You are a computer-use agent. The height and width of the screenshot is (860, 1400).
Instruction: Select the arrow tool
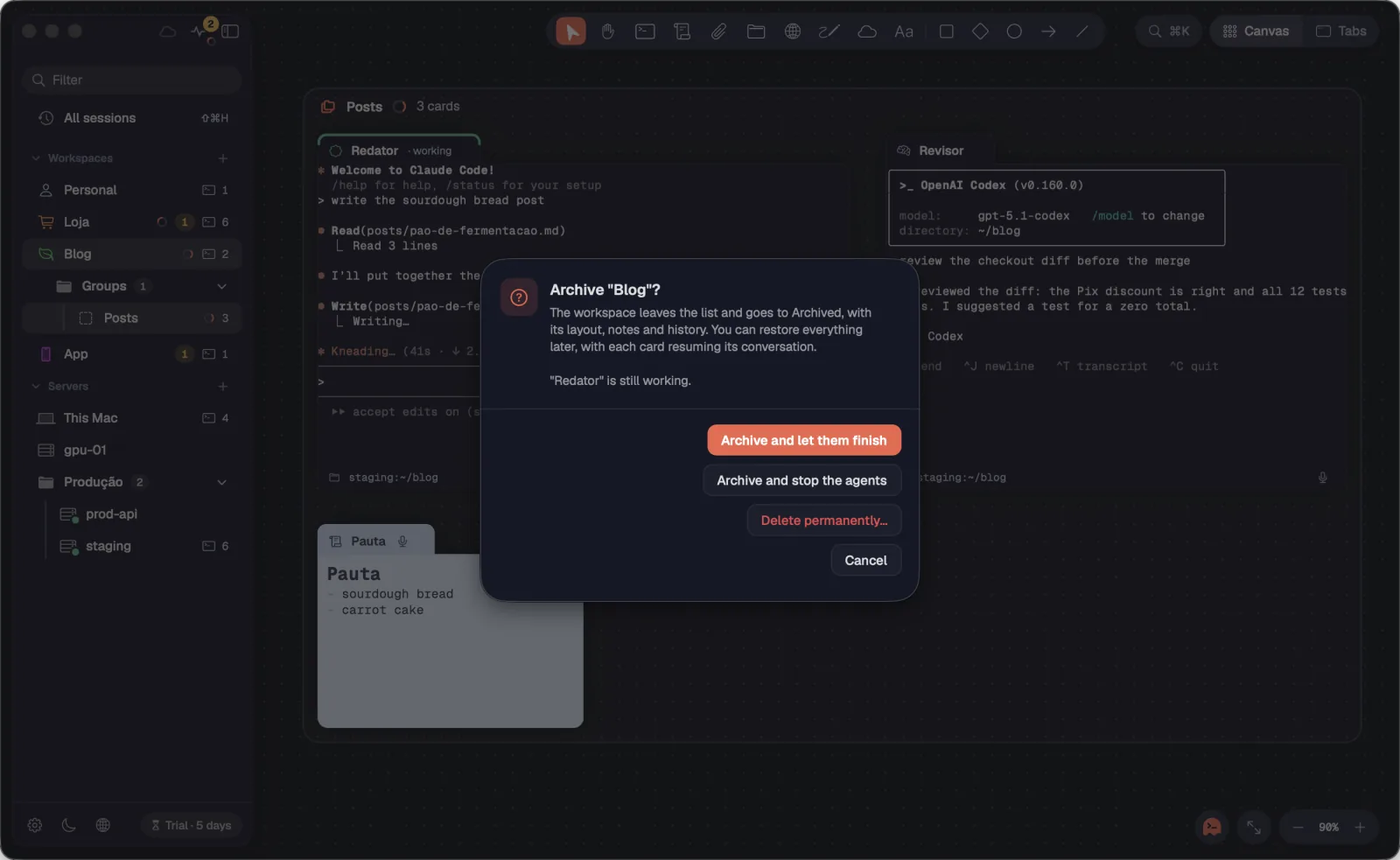(1048, 31)
